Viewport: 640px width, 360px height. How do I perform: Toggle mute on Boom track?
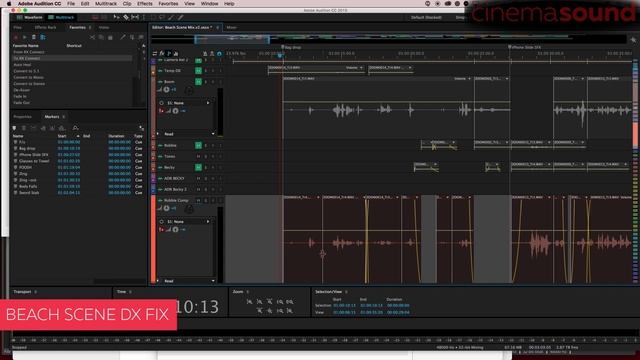pos(198,82)
